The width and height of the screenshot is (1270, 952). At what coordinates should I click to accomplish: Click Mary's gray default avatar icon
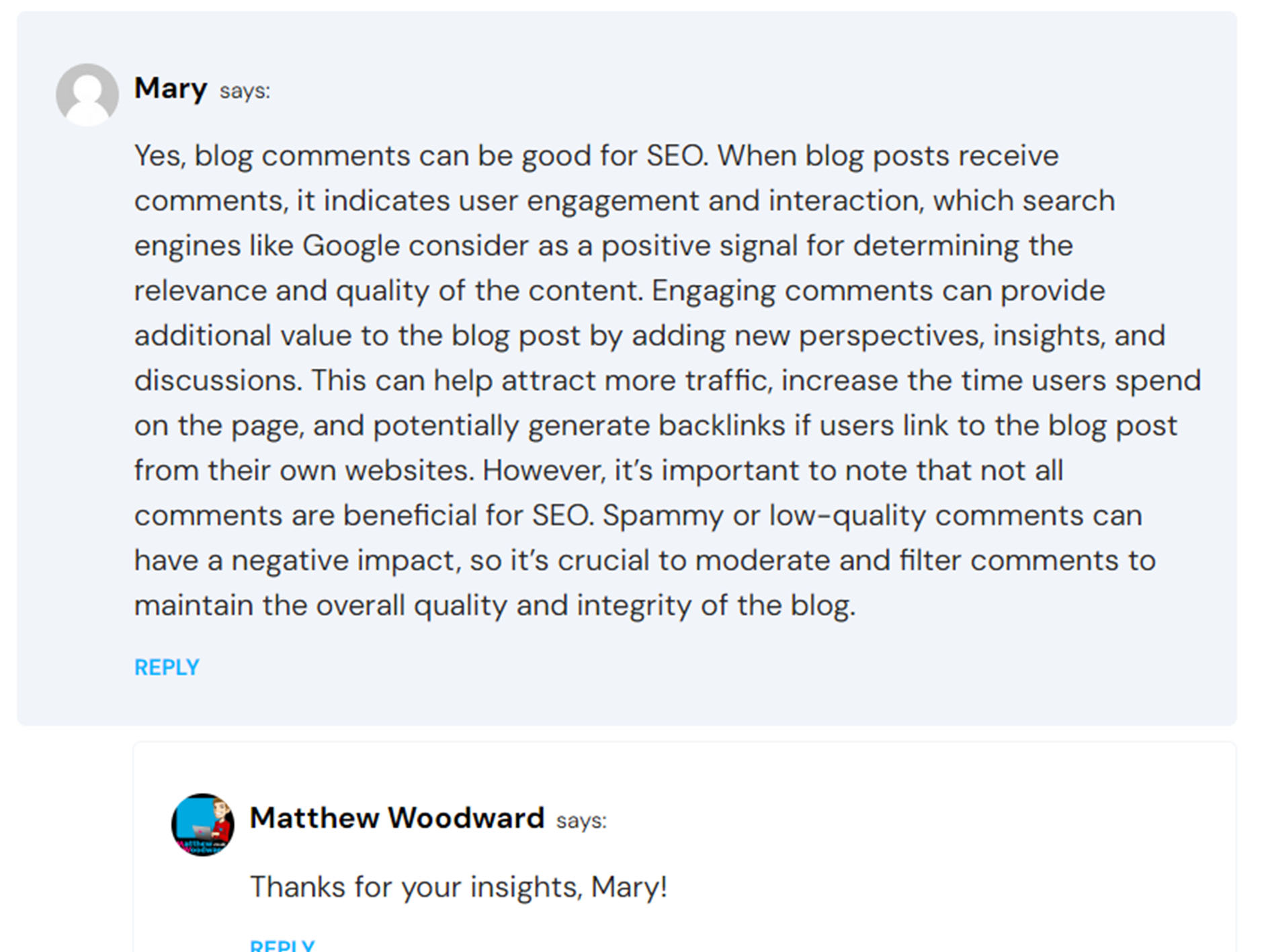pos(87,95)
